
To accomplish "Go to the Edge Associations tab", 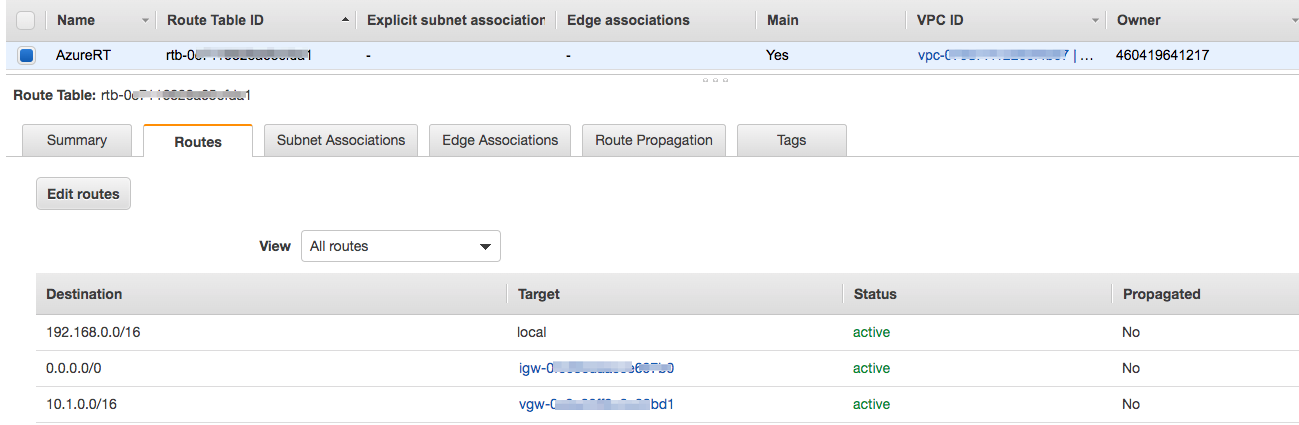I will 500,140.
